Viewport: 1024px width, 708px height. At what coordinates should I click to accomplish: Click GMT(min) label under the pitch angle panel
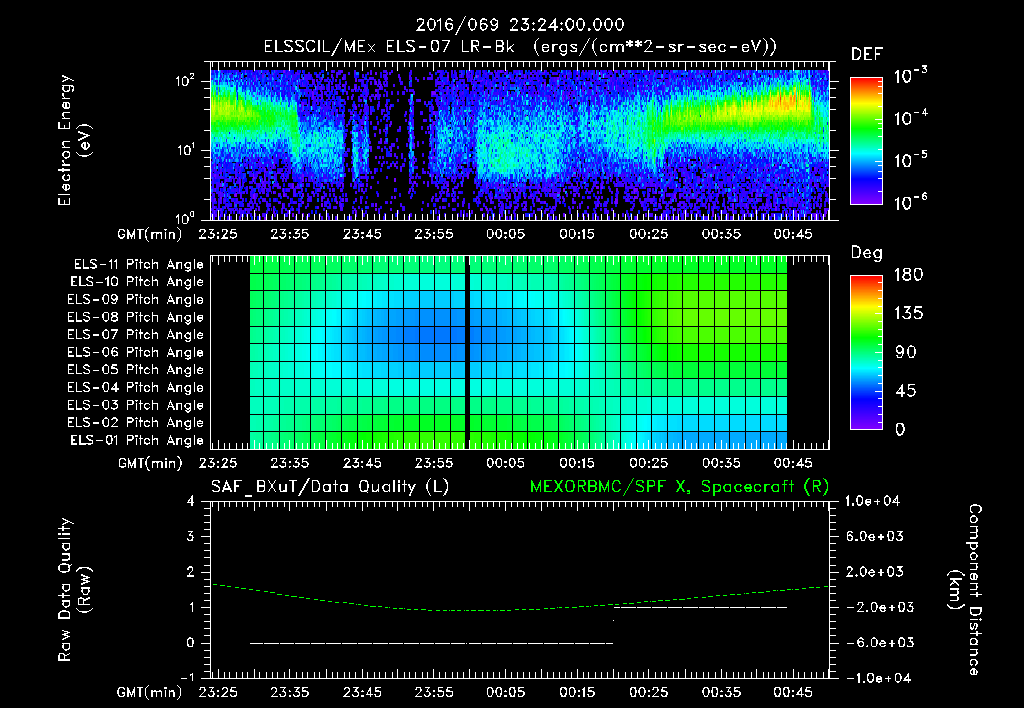150,463
